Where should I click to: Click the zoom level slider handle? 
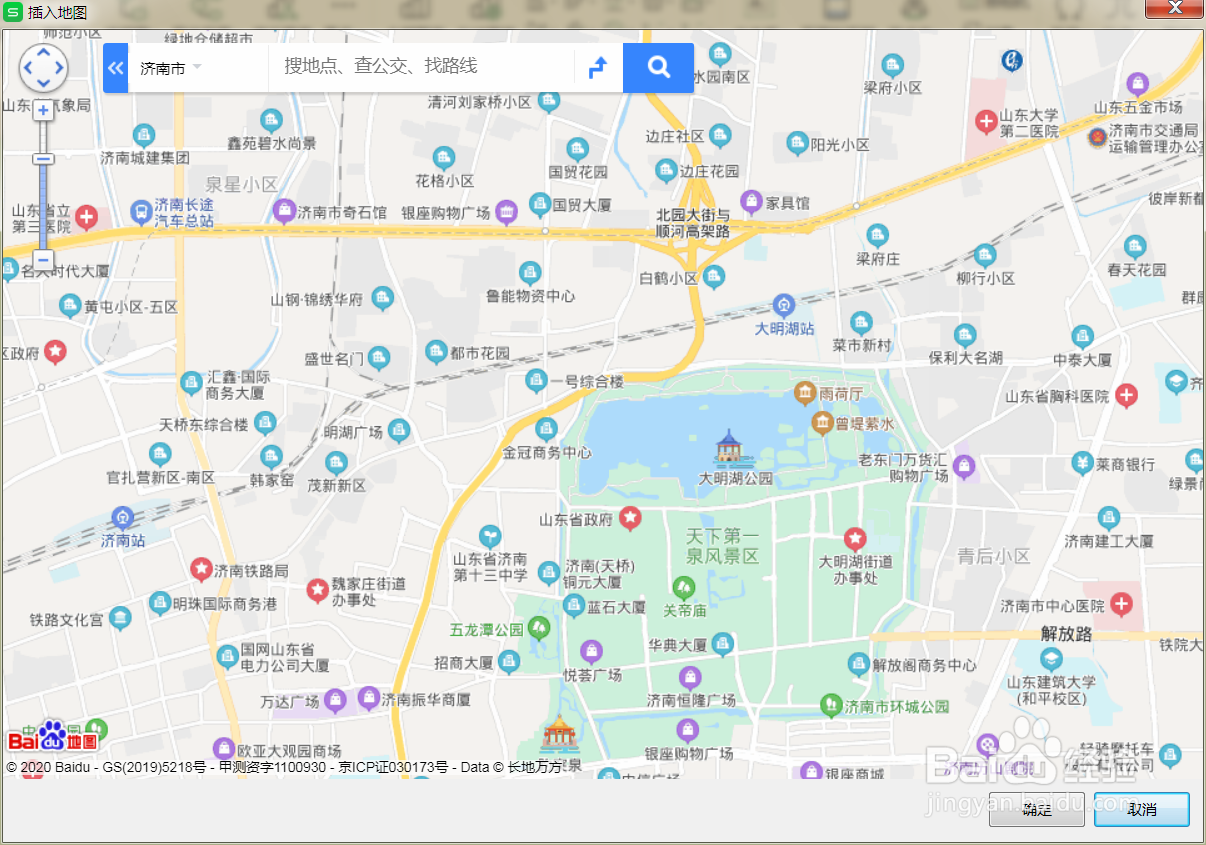coord(43,158)
